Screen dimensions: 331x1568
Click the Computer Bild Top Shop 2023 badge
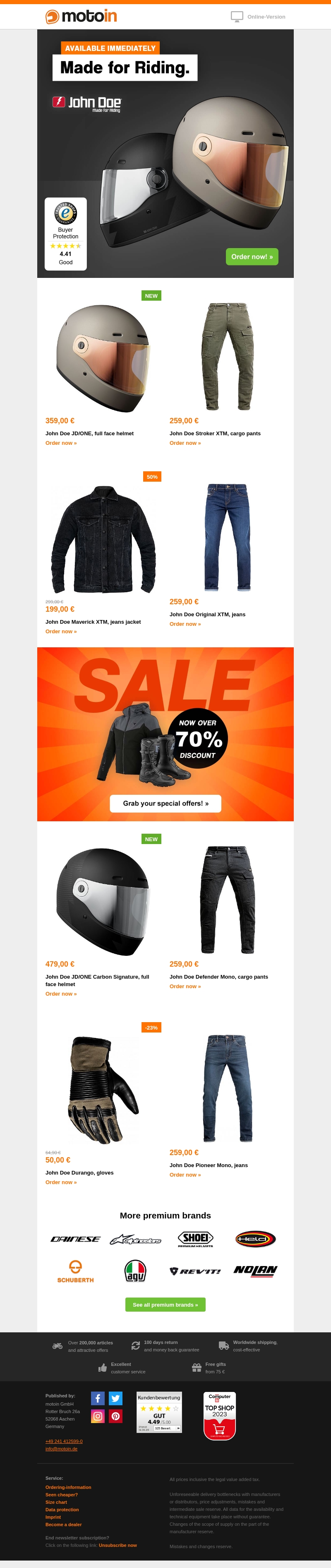point(220,1415)
